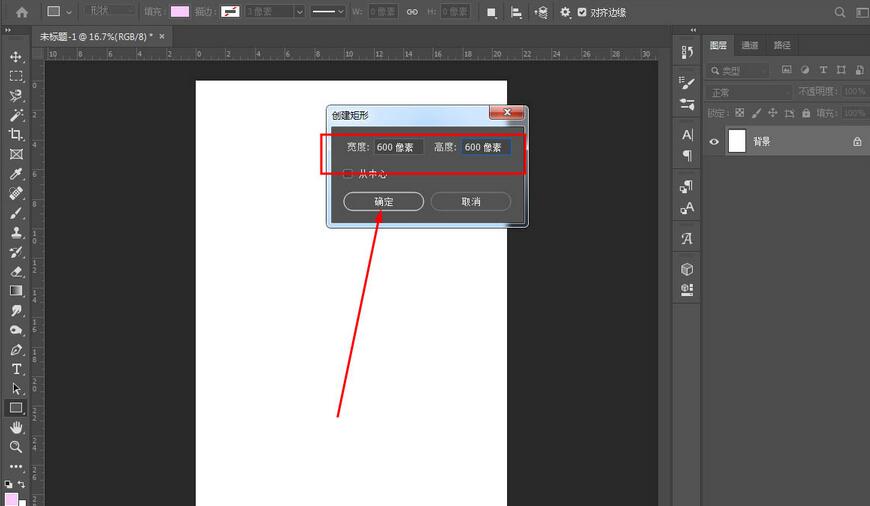870x506 pixels.
Task: Open the Character panel icon
Action: (687, 135)
